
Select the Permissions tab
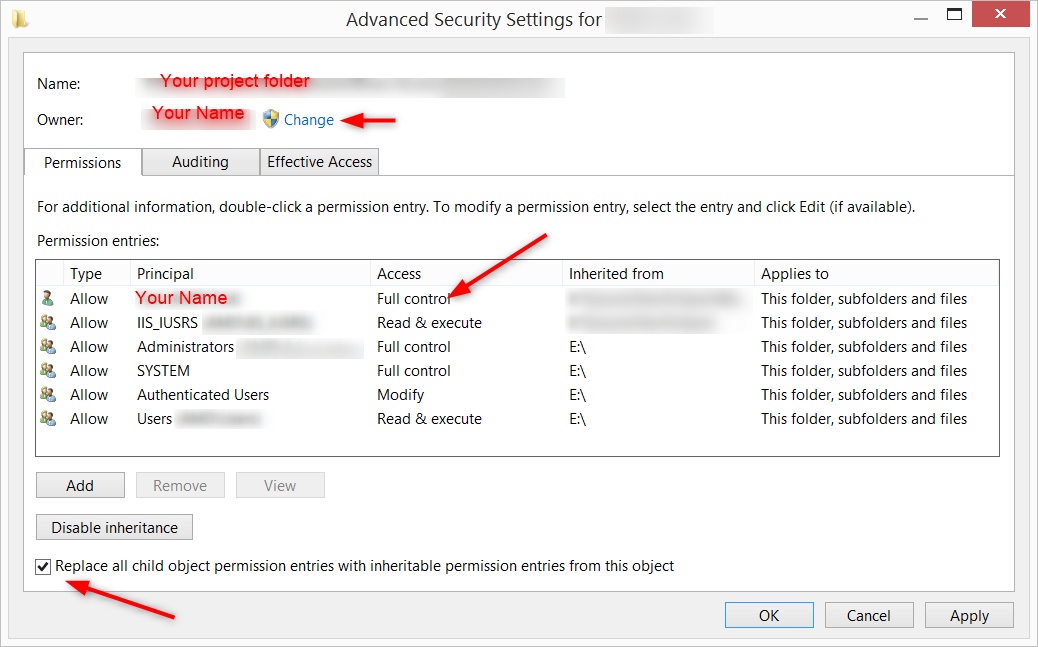pyautogui.click(x=83, y=163)
